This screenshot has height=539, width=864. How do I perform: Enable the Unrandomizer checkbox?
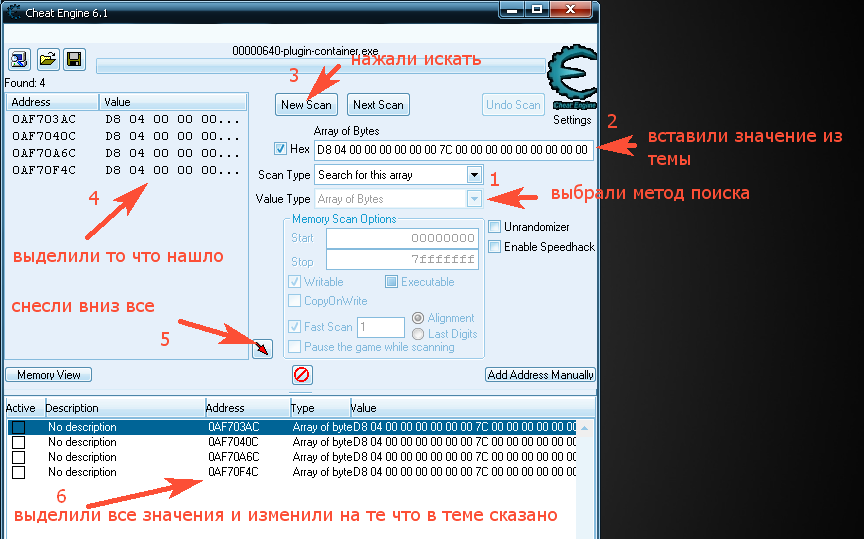(x=494, y=227)
